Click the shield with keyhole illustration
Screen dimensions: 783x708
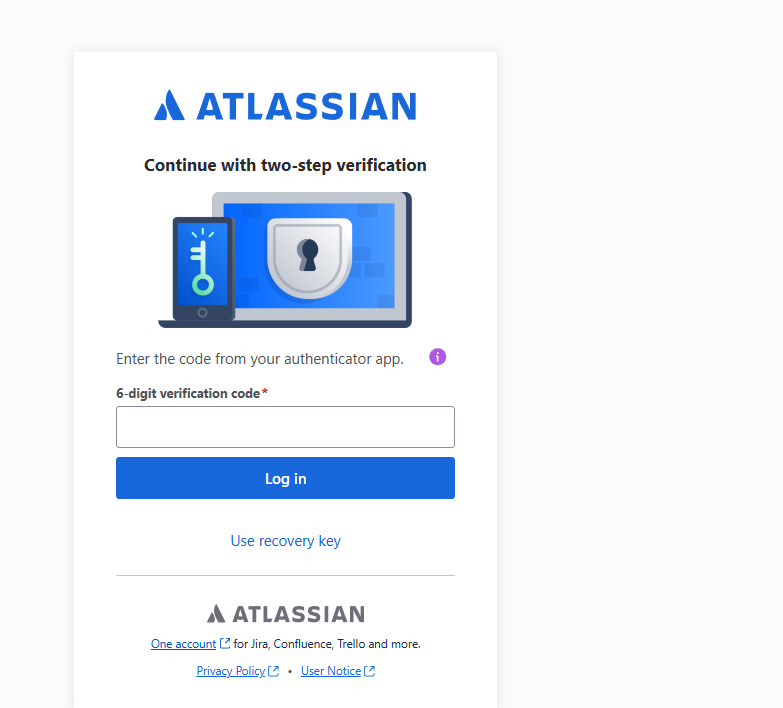(310, 258)
